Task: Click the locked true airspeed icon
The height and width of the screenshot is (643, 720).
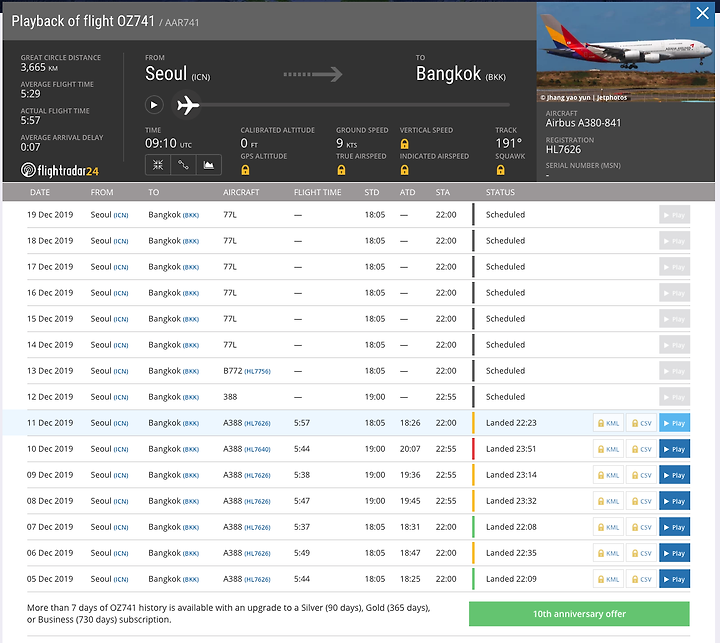Action: (x=341, y=170)
